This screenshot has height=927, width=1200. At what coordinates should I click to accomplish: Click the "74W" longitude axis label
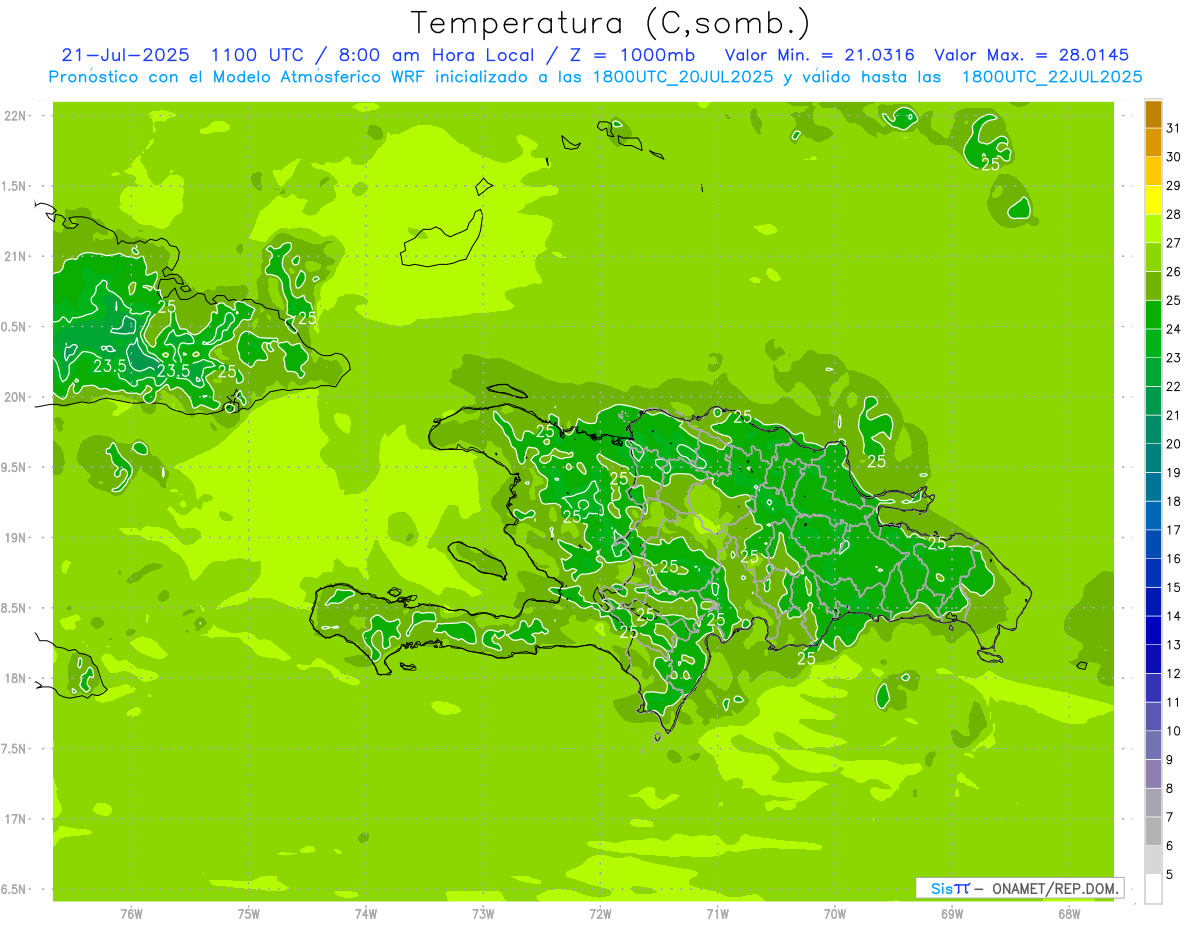(x=366, y=914)
